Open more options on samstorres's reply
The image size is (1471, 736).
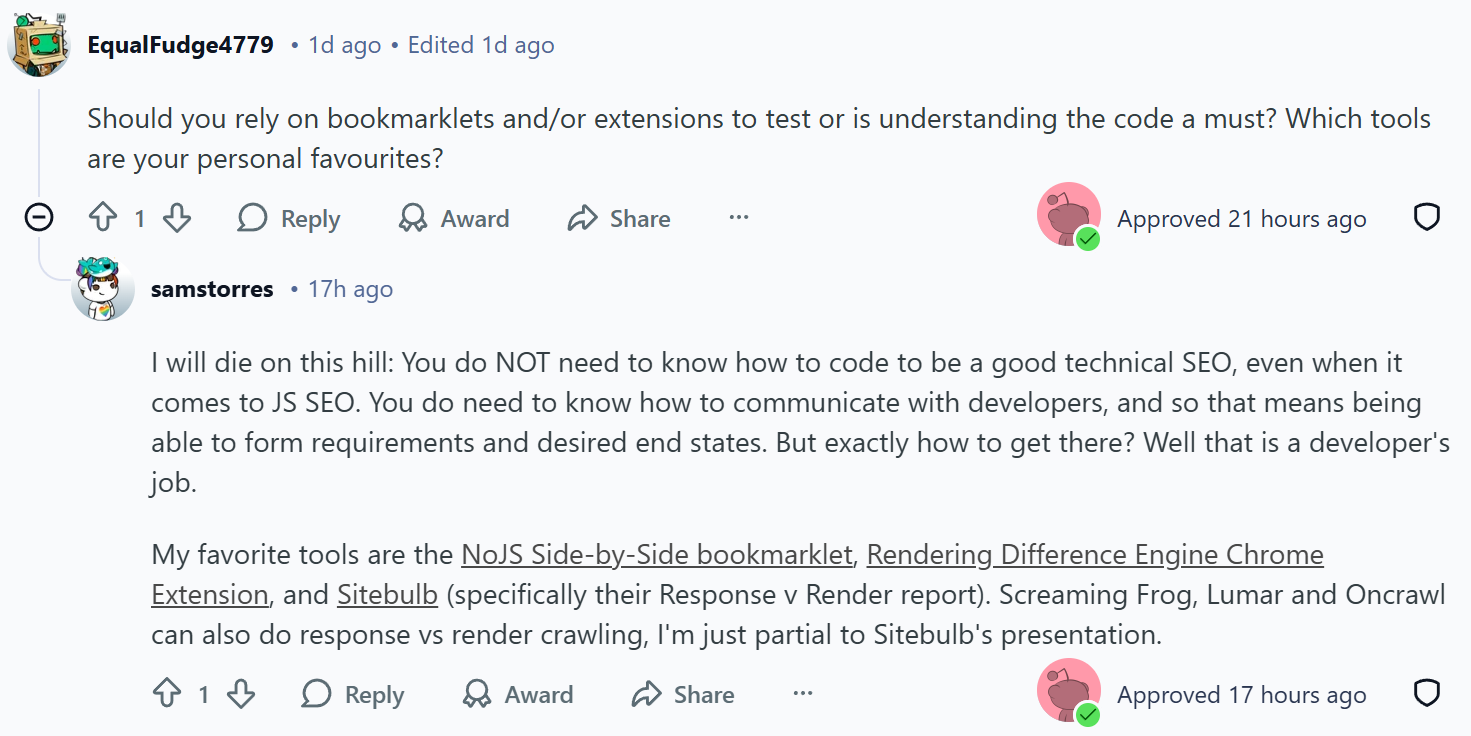(x=803, y=694)
